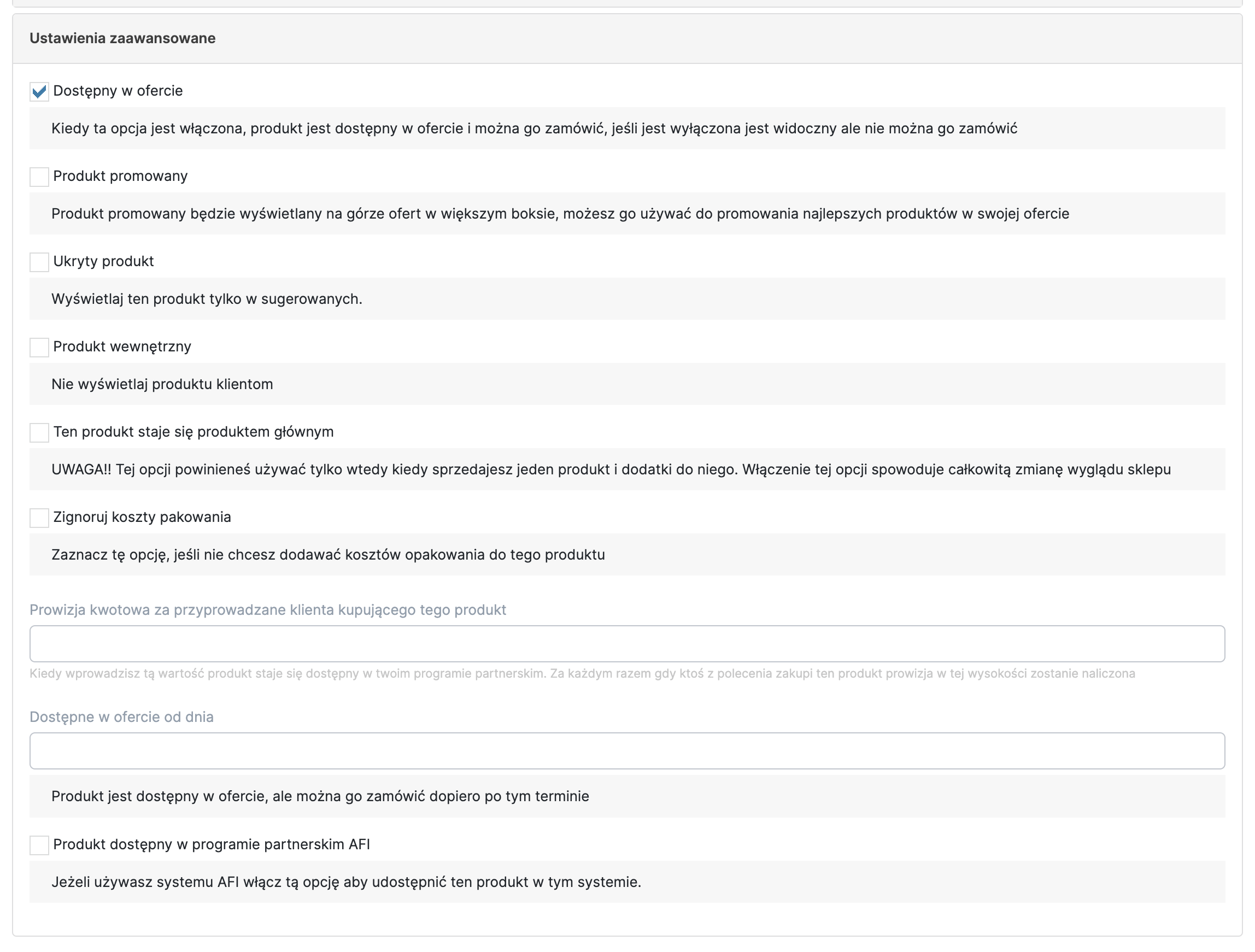Click the 'UWAGA!!' warning description text
Image resolution: width=1255 pixels, height=952 pixels.
(x=611, y=470)
